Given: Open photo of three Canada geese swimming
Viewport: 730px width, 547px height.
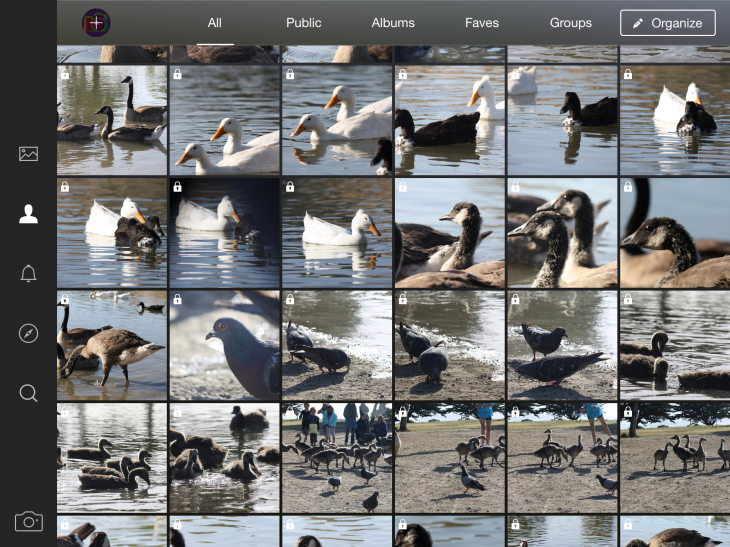Looking at the screenshot, I should point(112,120).
